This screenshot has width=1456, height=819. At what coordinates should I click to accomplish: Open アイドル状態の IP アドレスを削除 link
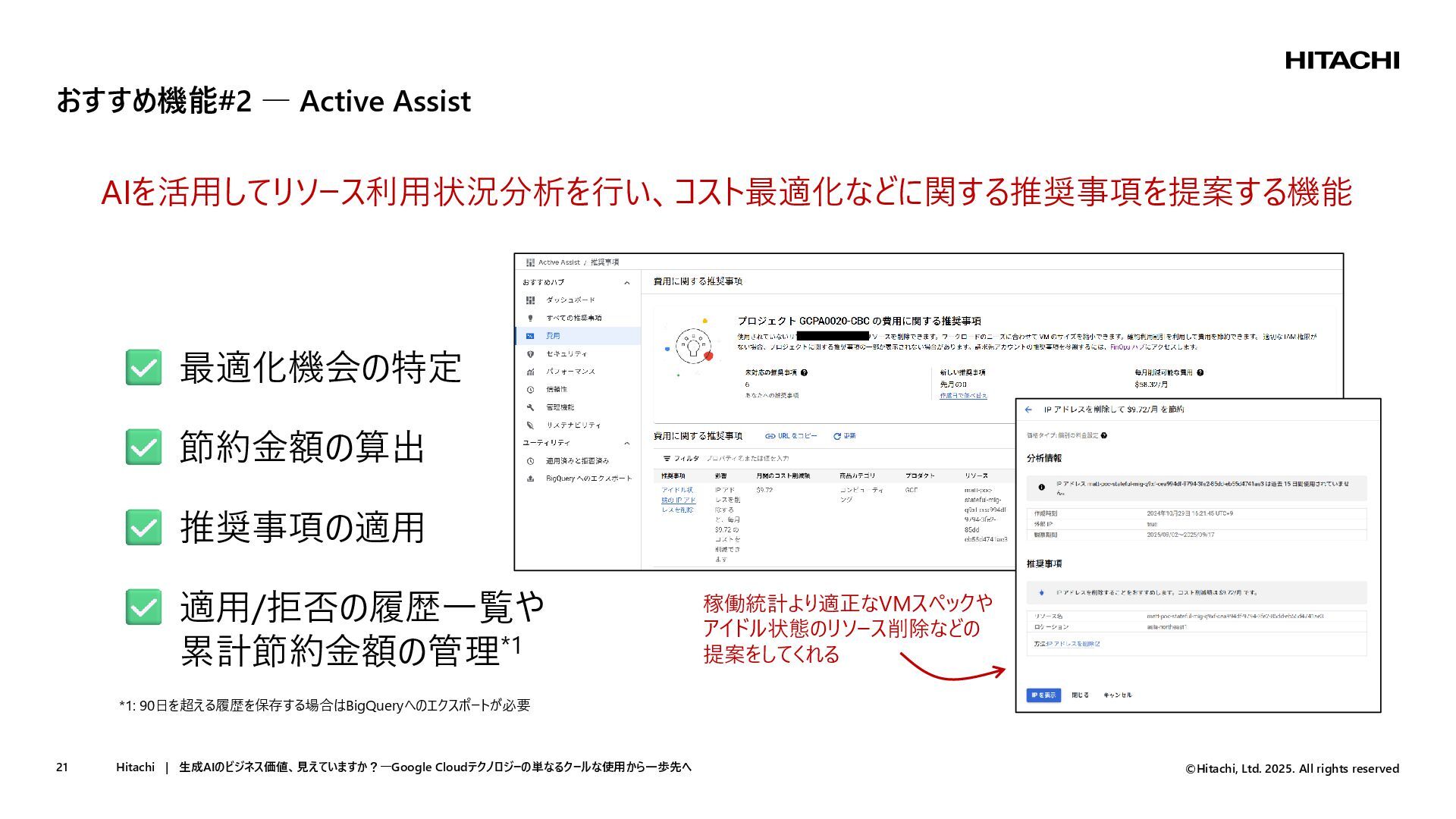pyautogui.click(x=678, y=500)
